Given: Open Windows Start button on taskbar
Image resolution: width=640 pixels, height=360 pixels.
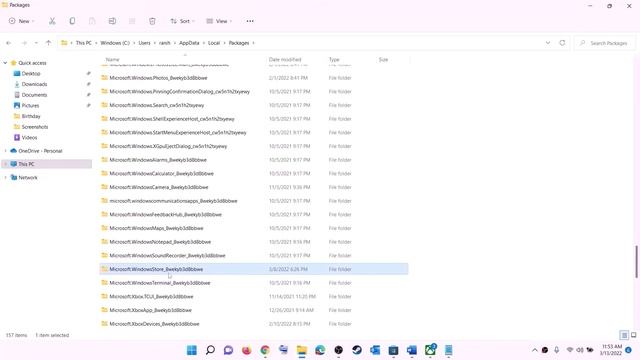Looking at the screenshot, I should [x=192, y=350].
